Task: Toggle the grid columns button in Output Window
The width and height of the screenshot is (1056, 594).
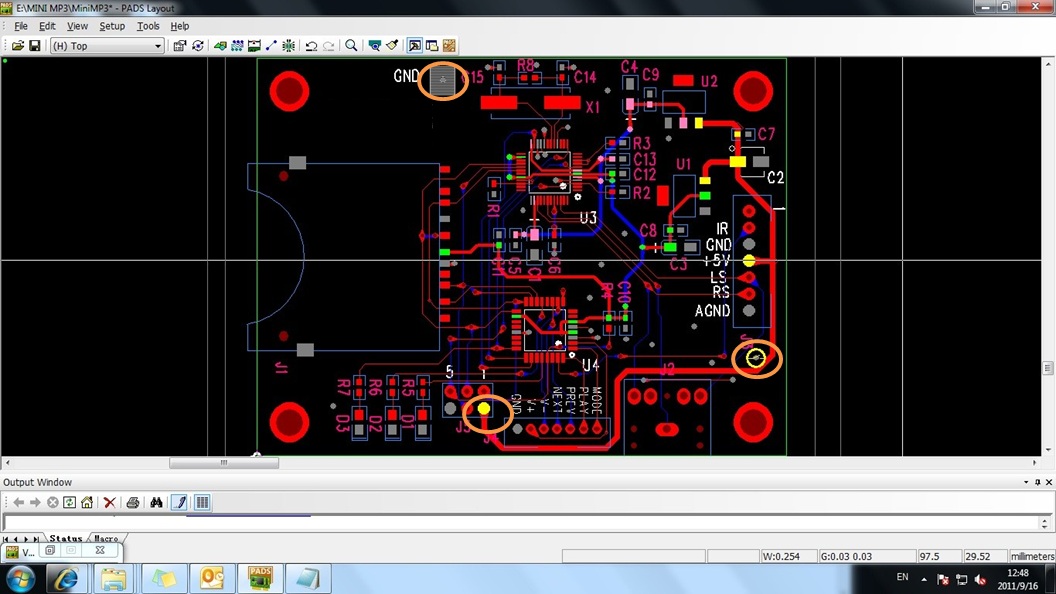Action: (202, 503)
